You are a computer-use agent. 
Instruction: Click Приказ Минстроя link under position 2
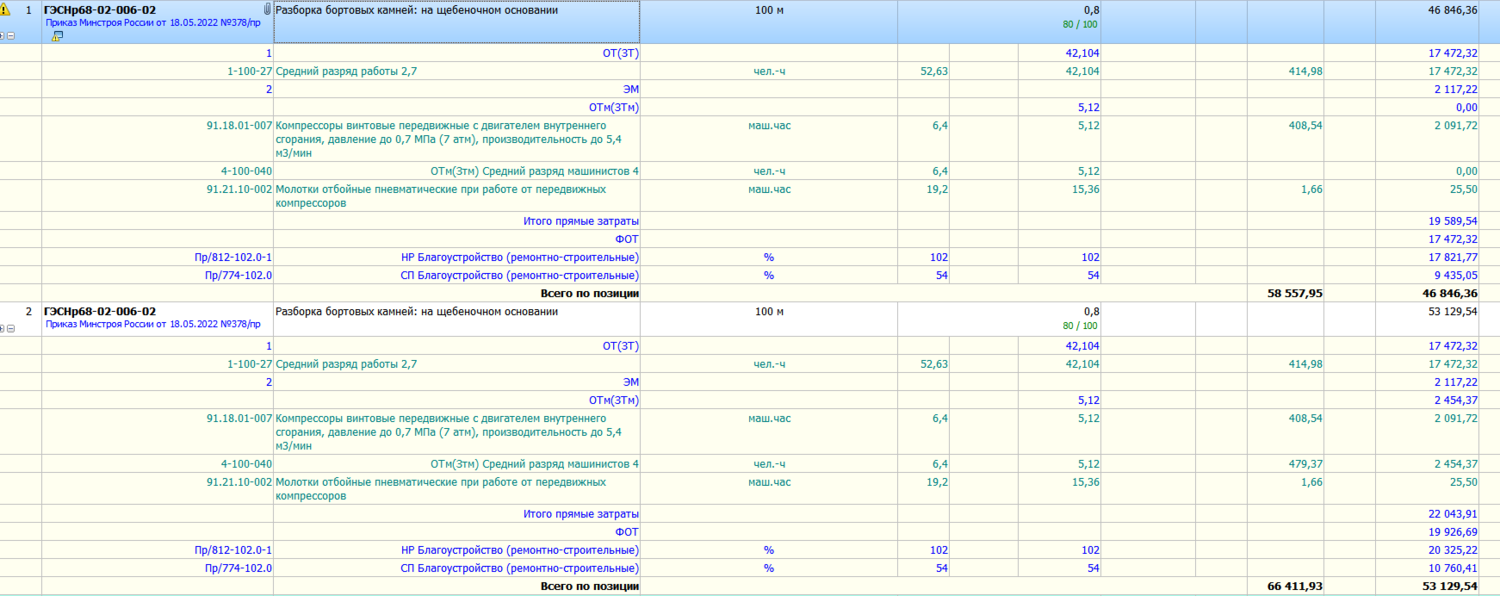click(151, 324)
